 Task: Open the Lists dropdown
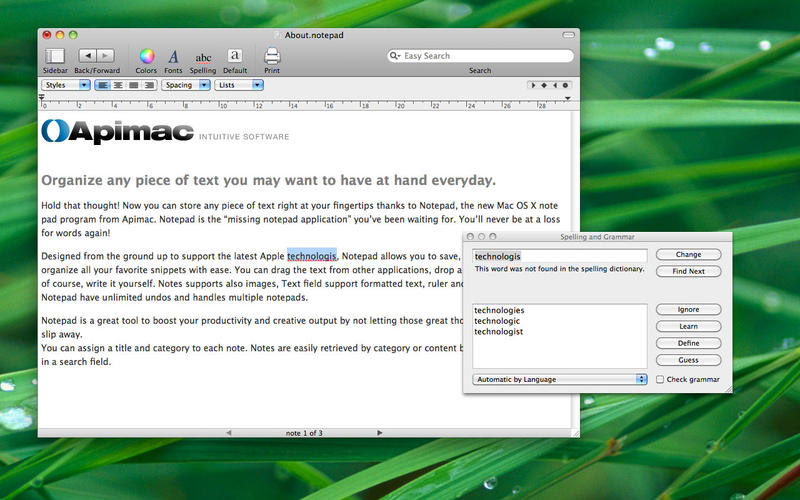[239, 85]
